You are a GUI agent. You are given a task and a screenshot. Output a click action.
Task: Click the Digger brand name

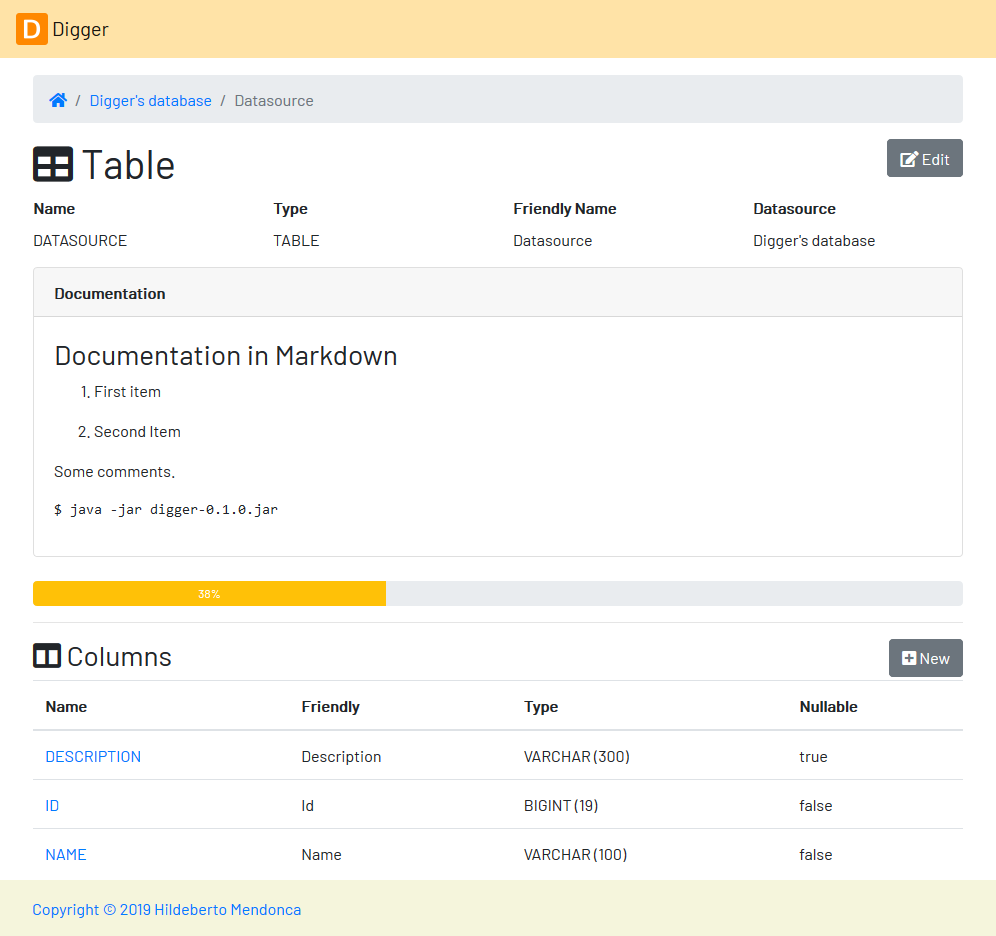pos(81,29)
